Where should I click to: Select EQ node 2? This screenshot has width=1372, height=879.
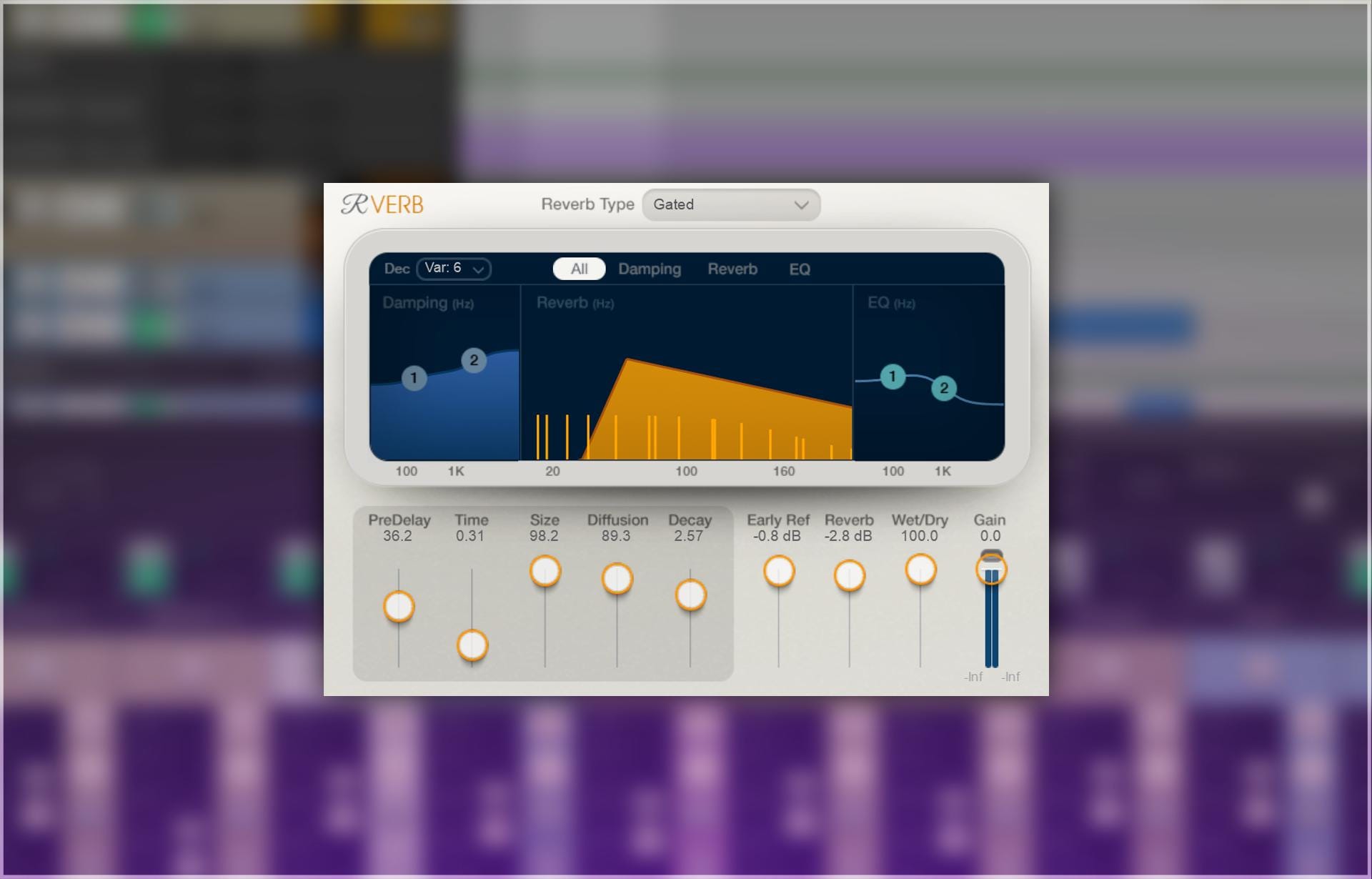pyautogui.click(x=944, y=388)
